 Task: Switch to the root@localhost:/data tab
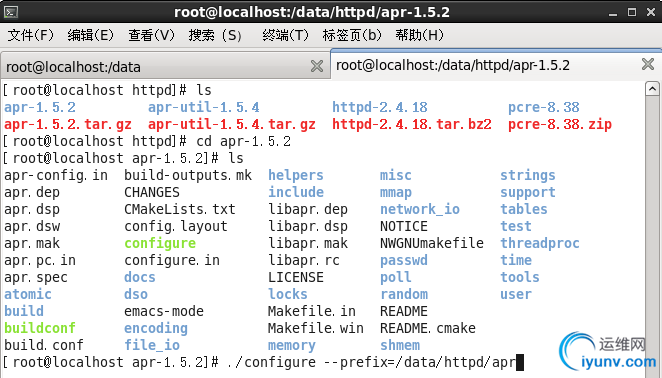165,67
